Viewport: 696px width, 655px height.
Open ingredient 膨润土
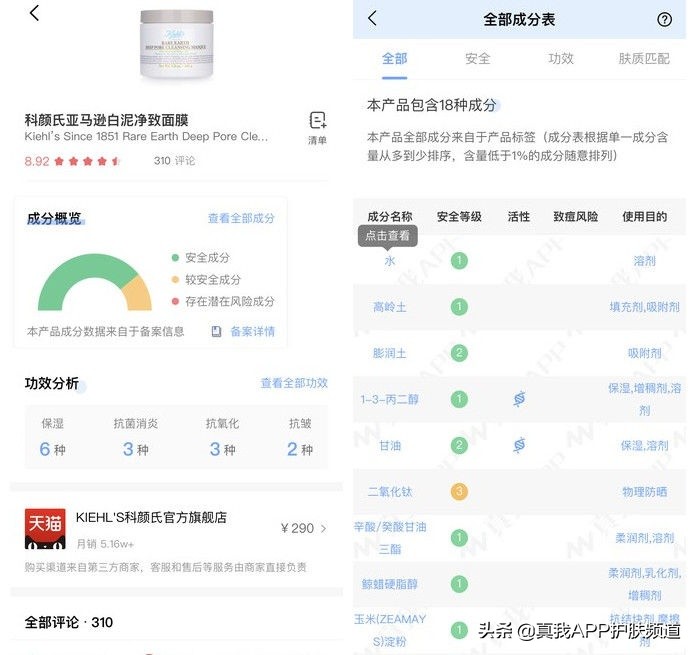point(390,353)
